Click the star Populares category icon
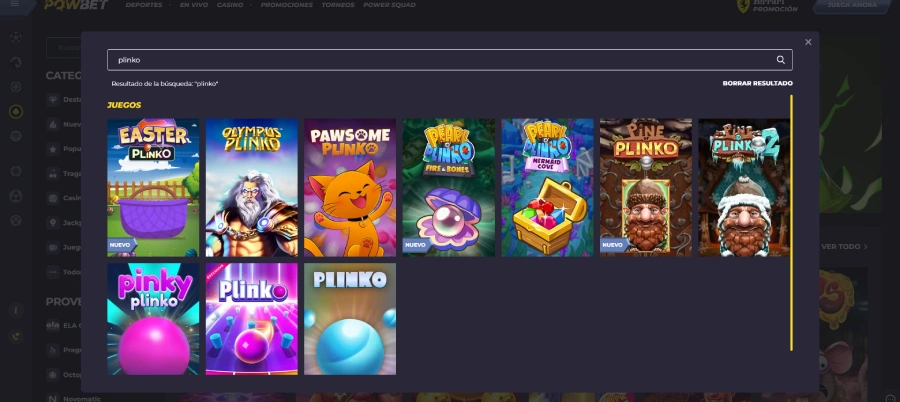Viewport: 900px width, 402px height. 53,149
